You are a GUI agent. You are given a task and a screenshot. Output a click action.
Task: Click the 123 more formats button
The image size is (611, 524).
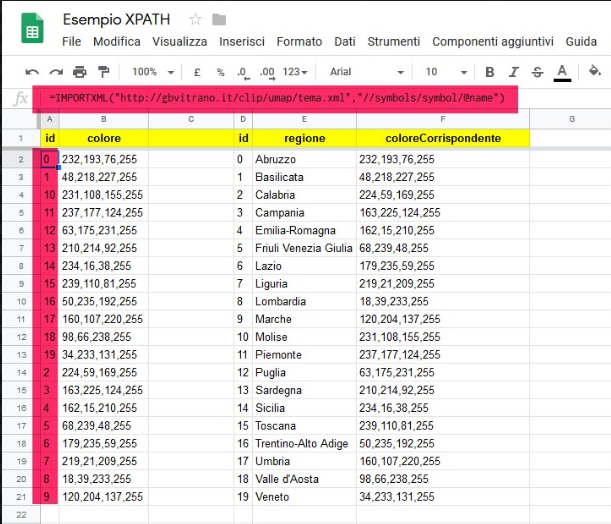296,72
